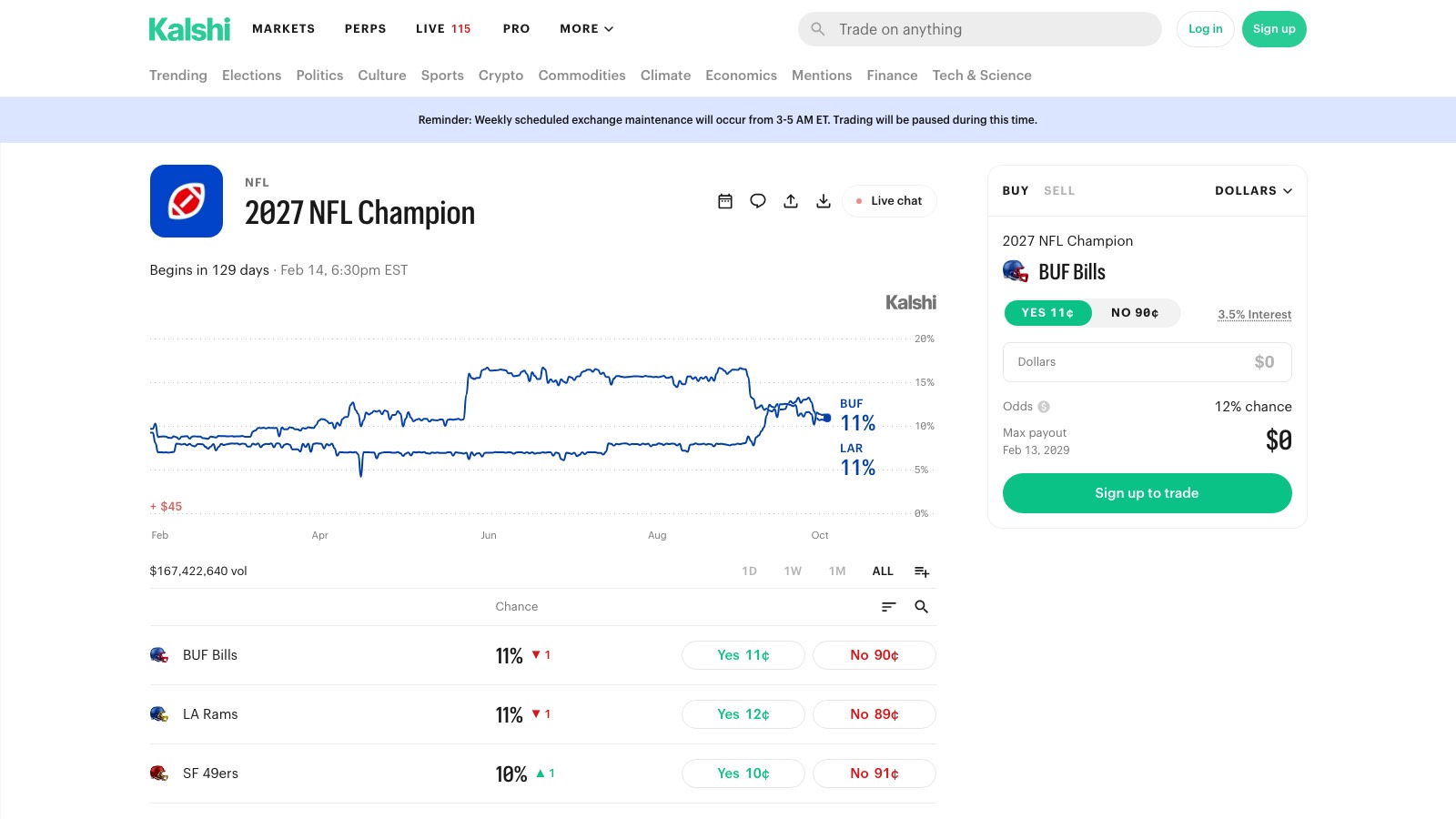Open PERPS in top navigation
Viewport: 1456px width, 819px height.
(365, 29)
